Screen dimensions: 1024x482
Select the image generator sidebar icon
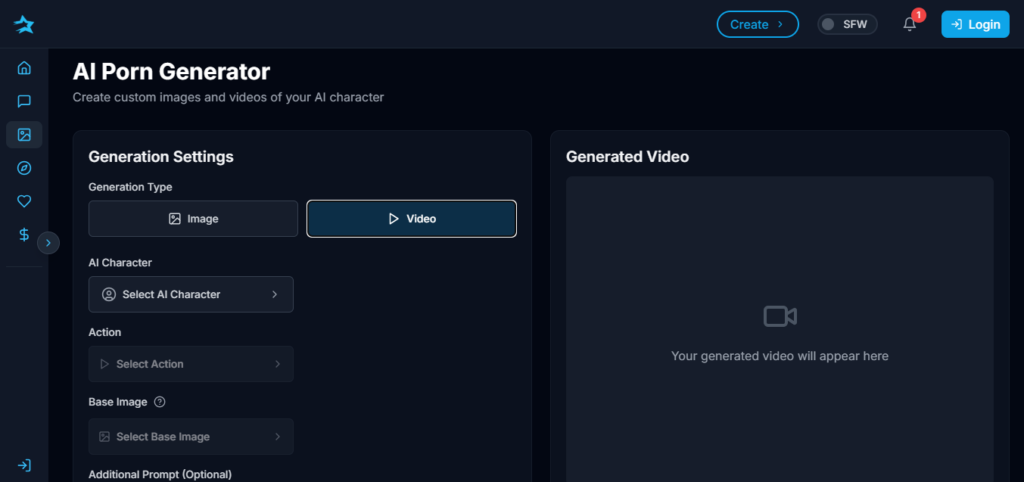coord(24,135)
